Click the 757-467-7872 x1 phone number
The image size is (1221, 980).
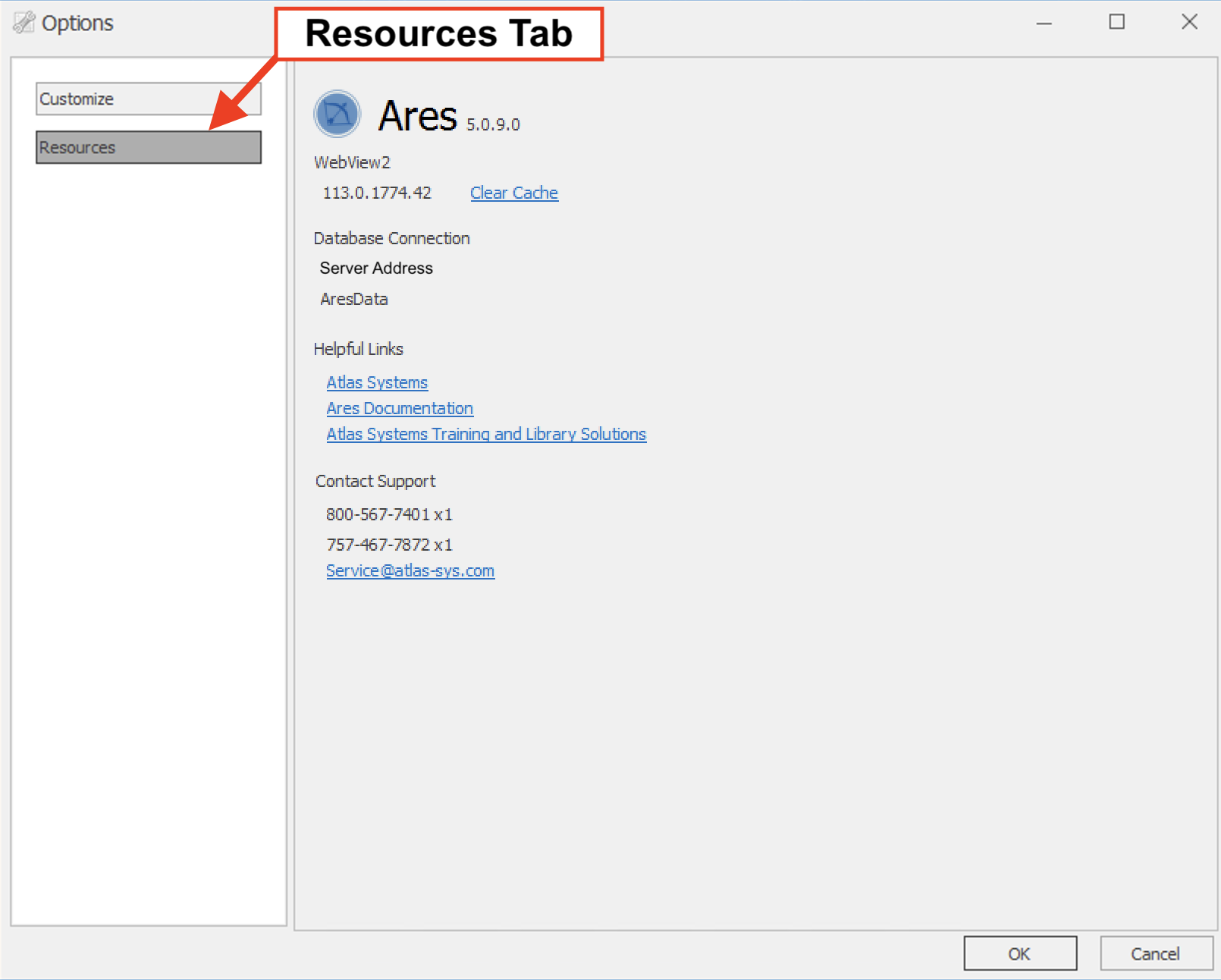tap(389, 545)
